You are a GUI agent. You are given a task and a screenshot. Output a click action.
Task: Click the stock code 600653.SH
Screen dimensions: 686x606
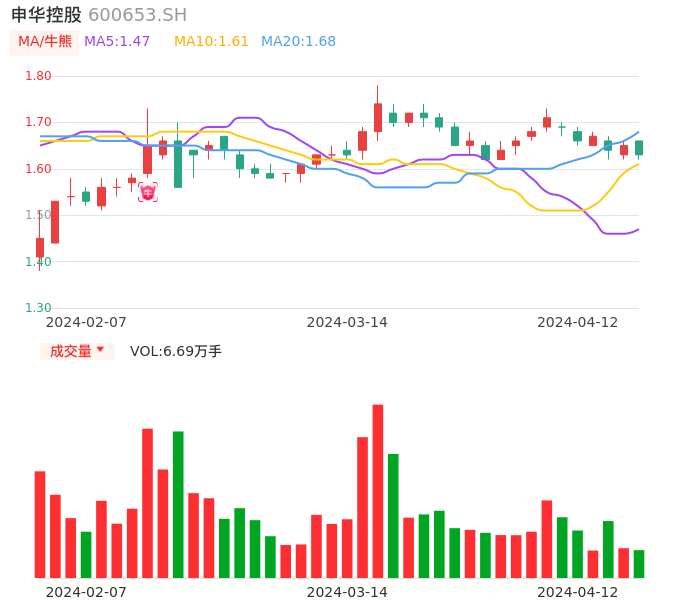click(137, 15)
